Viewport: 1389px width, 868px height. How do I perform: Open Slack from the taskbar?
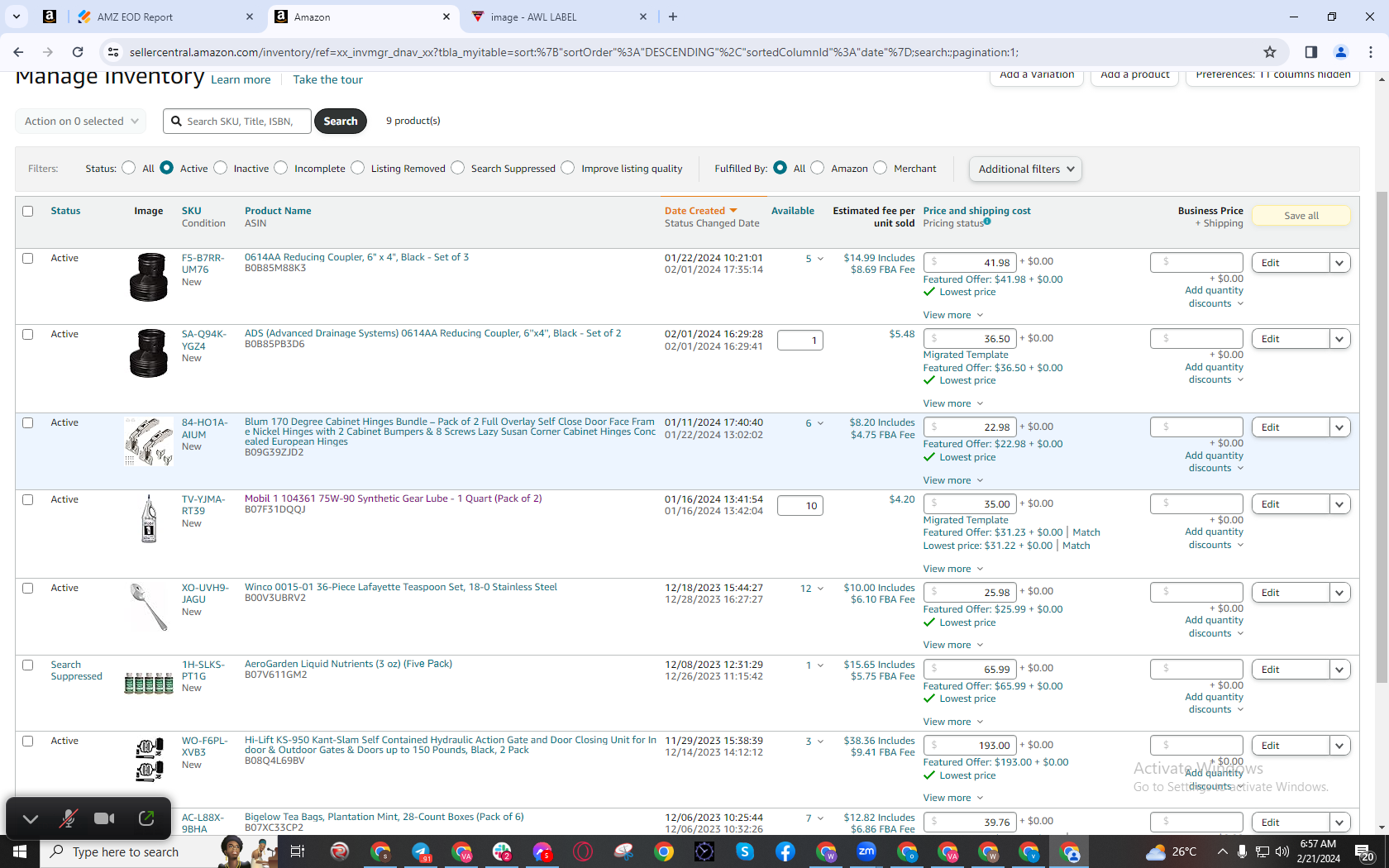pos(502,851)
